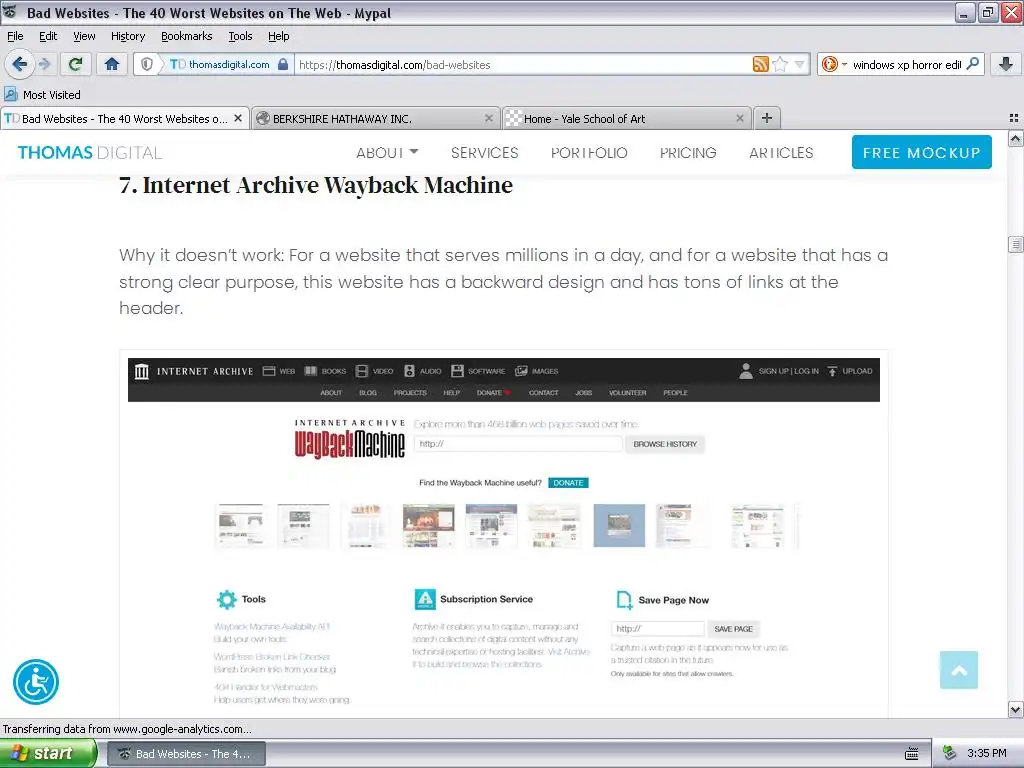
Task: Open a new tab with plus button
Action: pos(767,118)
